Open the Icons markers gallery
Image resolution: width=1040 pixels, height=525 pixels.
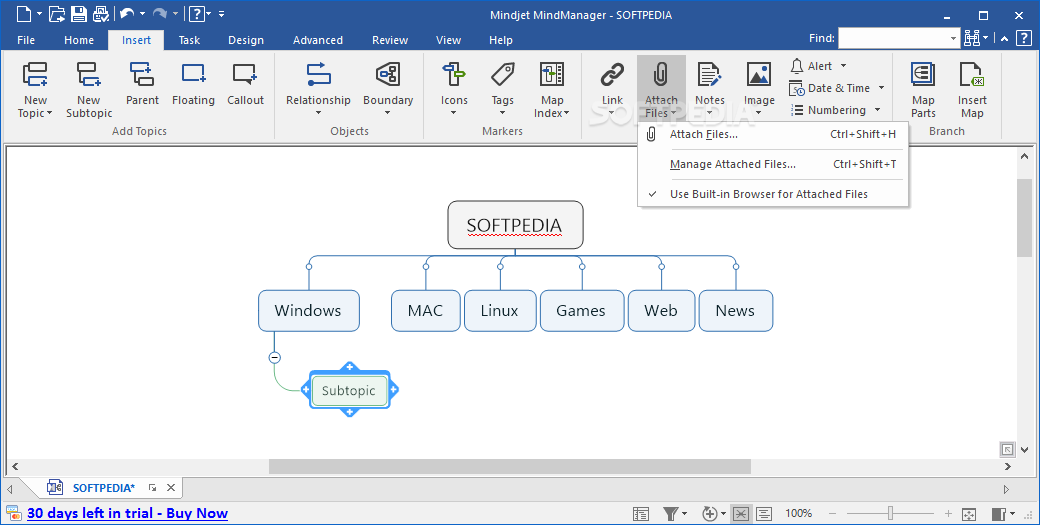coord(454,88)
